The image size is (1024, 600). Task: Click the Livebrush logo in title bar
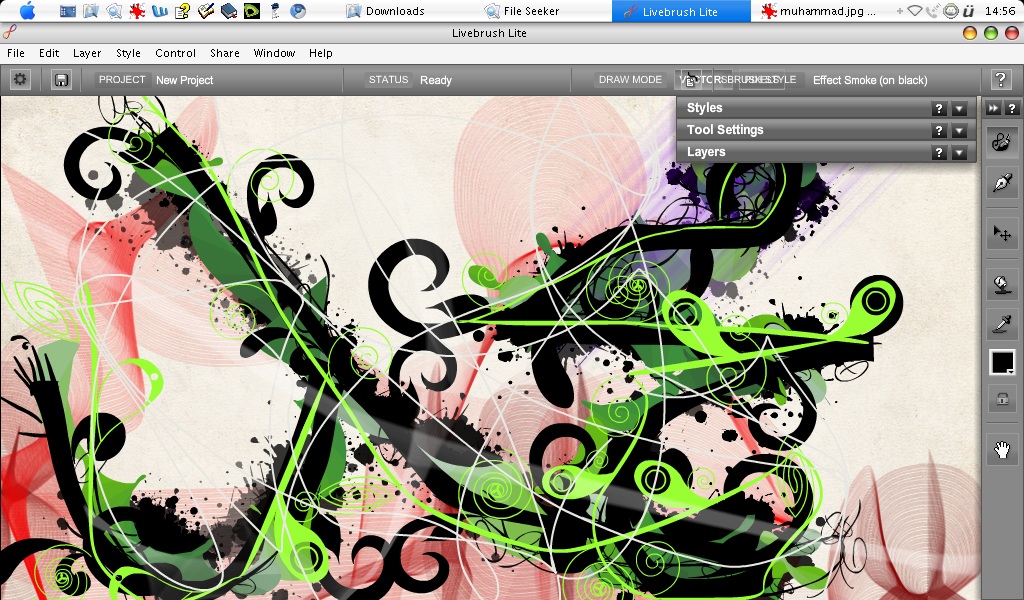(x=9, y=32)
